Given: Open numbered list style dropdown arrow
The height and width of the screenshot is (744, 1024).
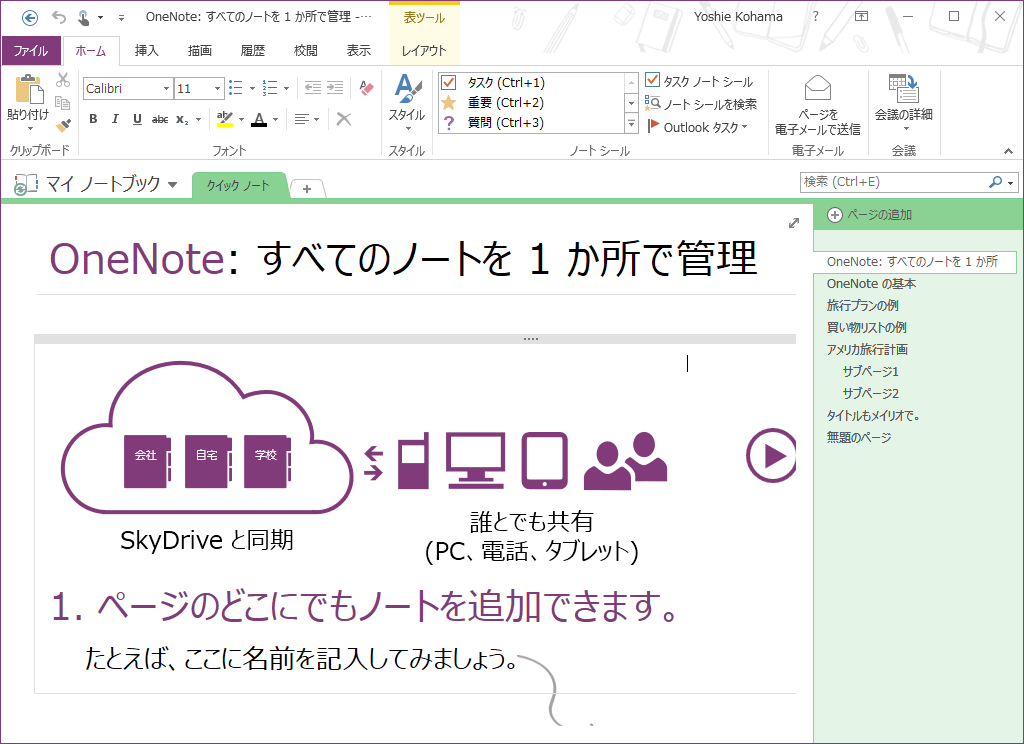Looking at the screenshot, I should pos(286,88).
